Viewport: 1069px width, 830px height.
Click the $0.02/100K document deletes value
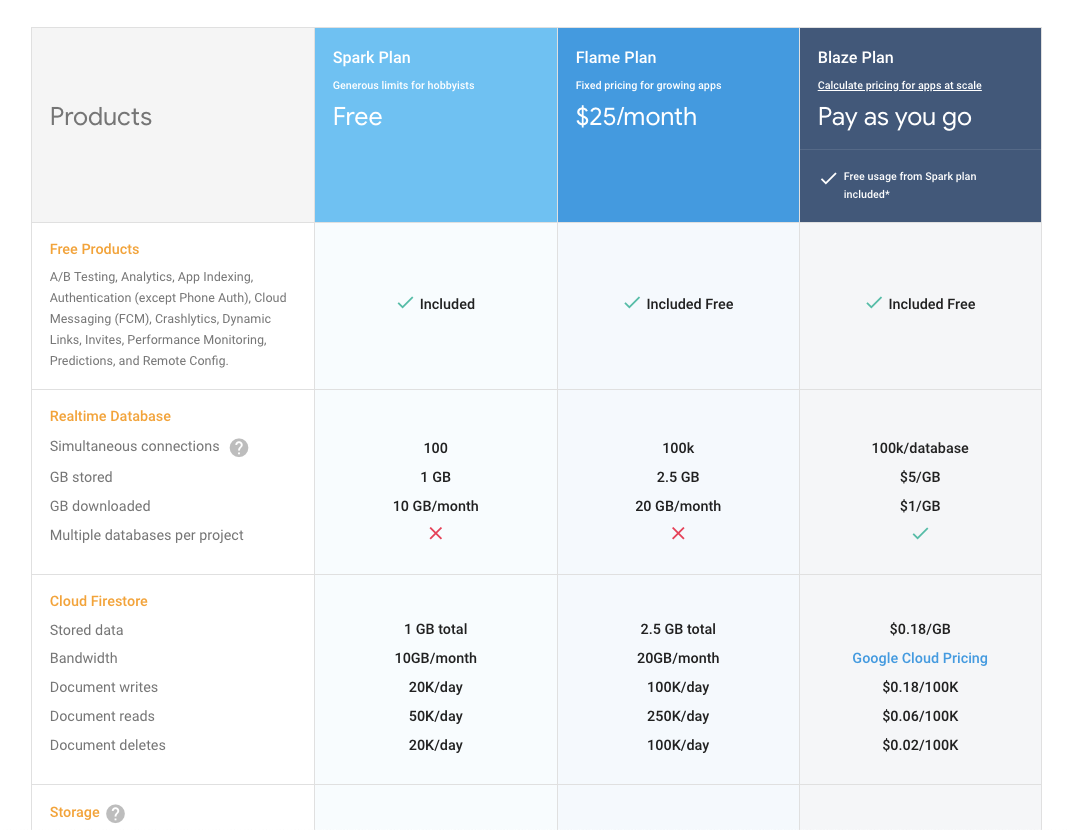coord(920,745)
